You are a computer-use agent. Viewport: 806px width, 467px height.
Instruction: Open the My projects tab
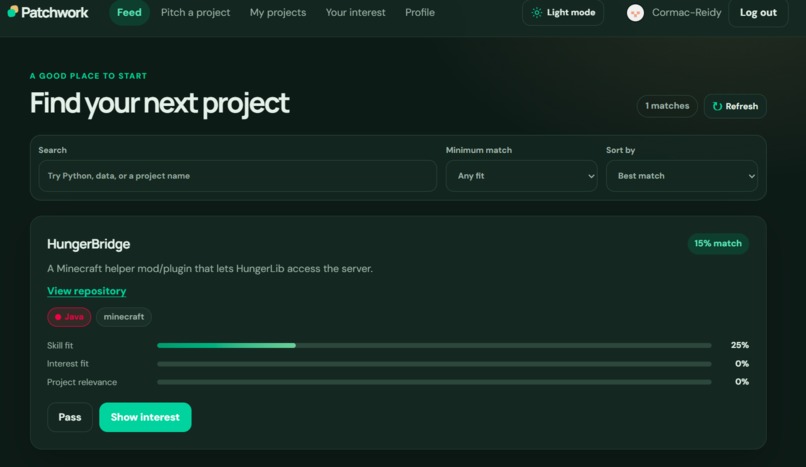pos(278,12)
